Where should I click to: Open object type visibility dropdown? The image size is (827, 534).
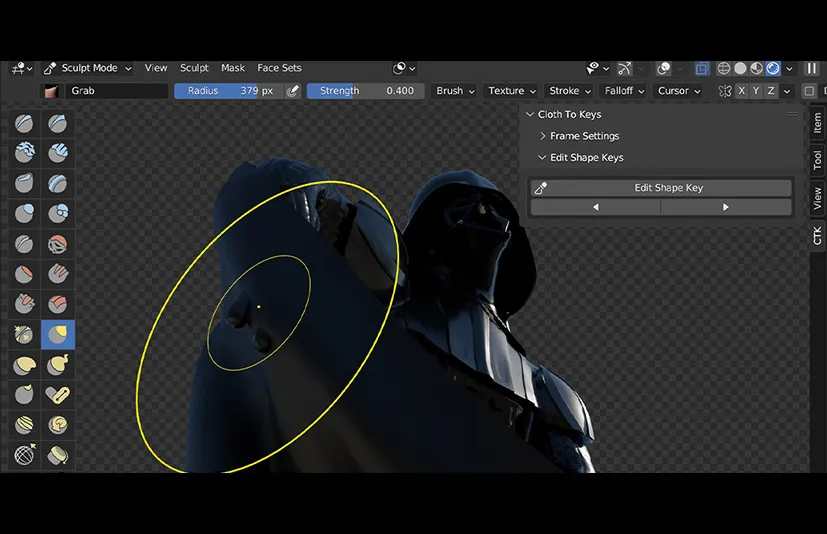[598, 68]
